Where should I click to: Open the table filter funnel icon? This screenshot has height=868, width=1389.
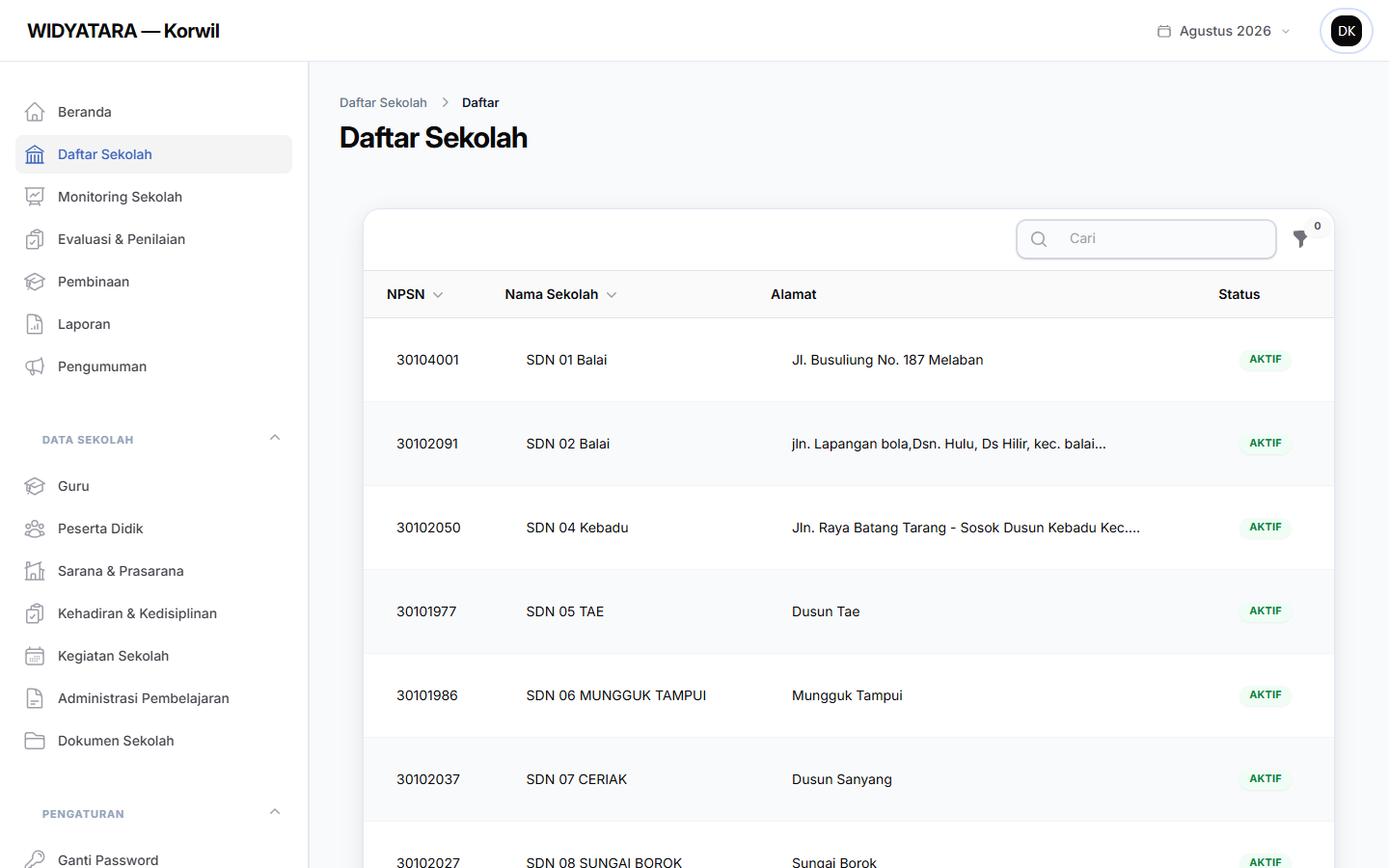[x=1300, y=239]
